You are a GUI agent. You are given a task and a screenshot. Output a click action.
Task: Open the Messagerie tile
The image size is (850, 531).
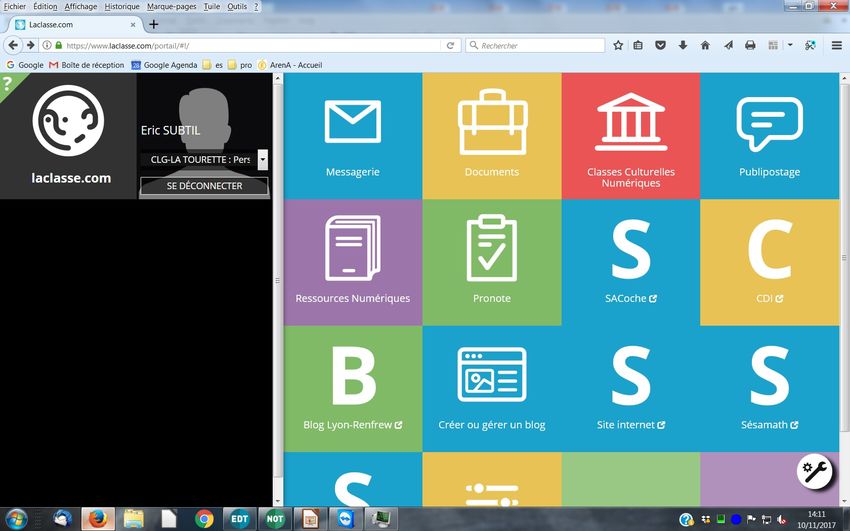353,136
